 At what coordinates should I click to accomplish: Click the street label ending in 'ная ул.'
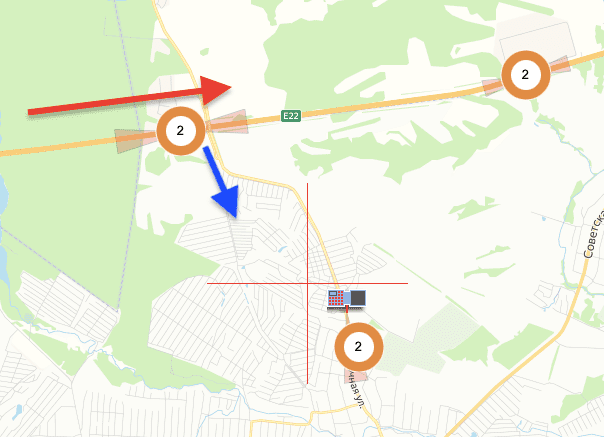(356, 394)
